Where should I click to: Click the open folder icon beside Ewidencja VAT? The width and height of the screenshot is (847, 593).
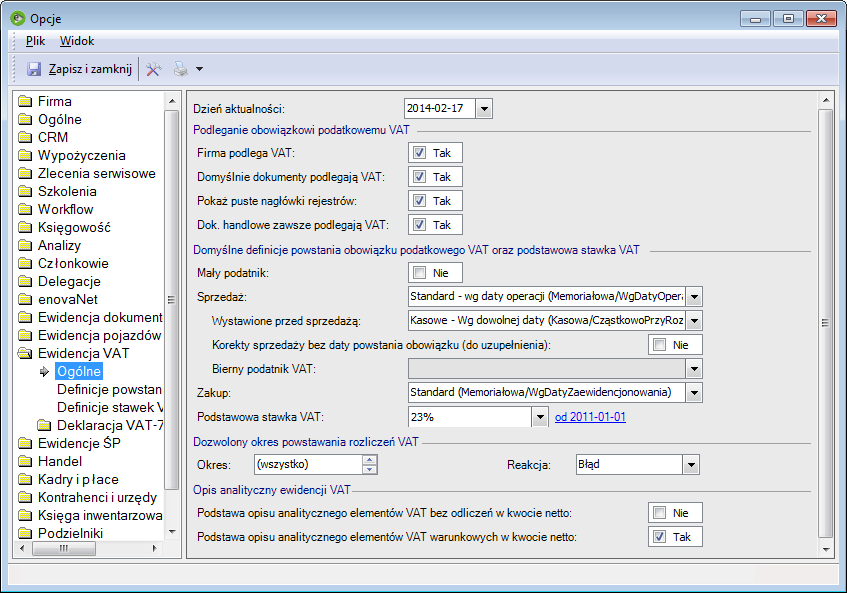pyautogui.click(x=25, y=353)
